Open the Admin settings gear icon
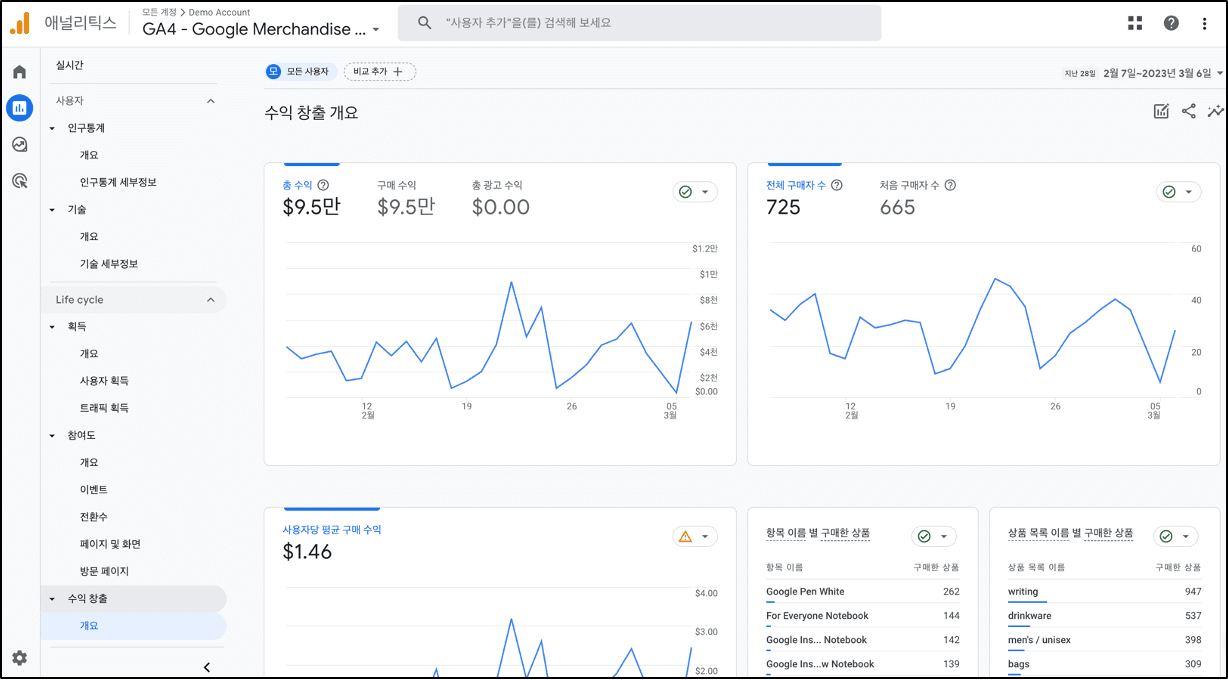This screenshot has width=1228, height=680. coord(19,658)
